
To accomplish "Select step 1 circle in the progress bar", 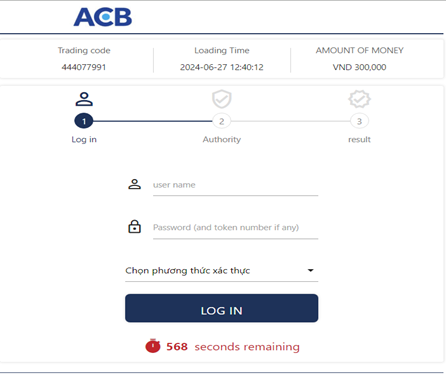I will [x=84, y=121].
